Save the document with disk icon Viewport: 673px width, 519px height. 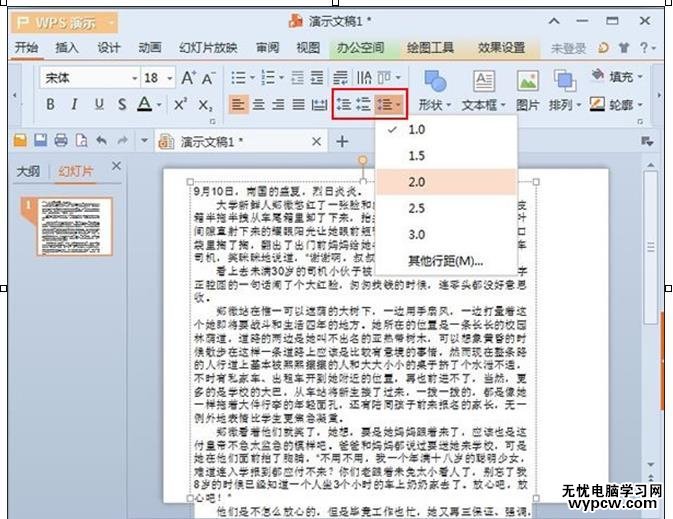(41, 141)
